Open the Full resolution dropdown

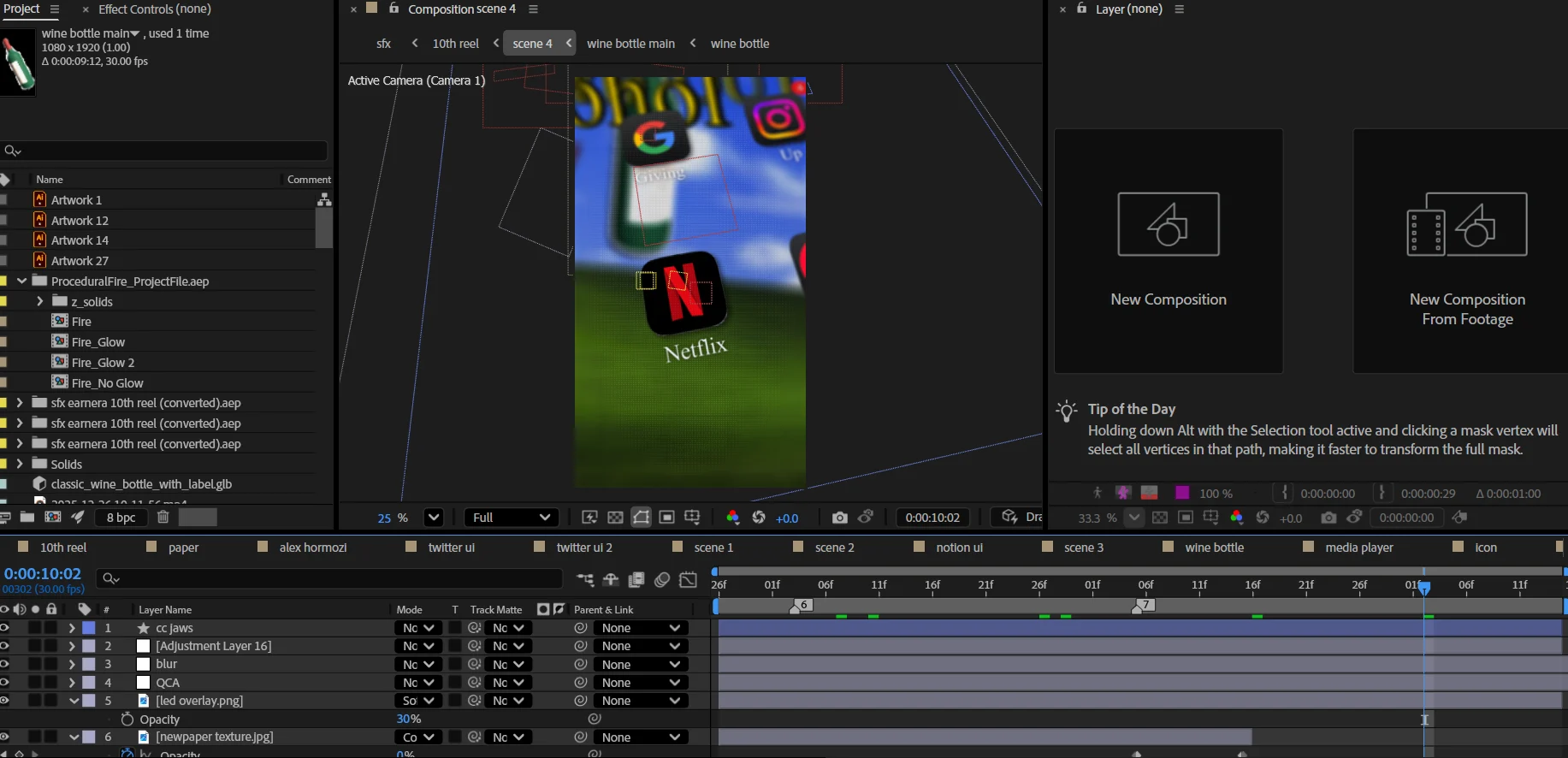click(x=512, y=518)
